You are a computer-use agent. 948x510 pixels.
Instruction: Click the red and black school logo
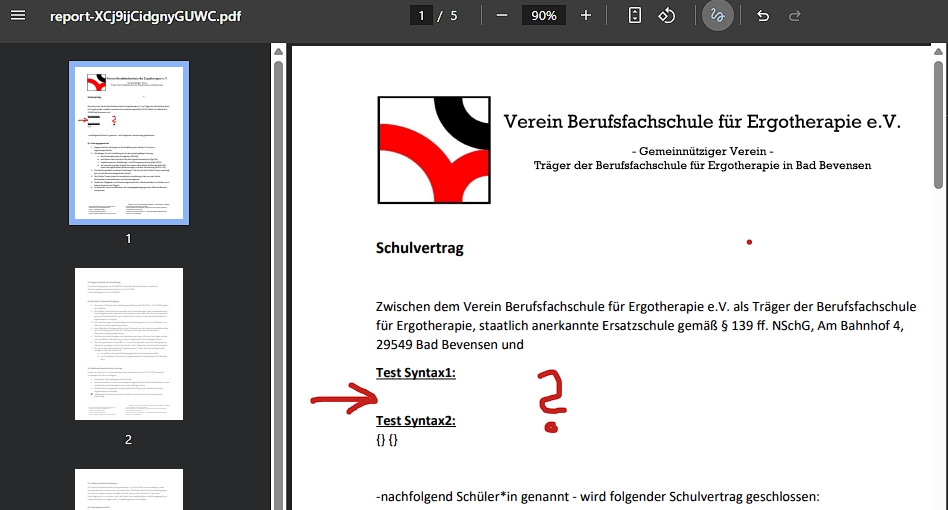[433, 150]
